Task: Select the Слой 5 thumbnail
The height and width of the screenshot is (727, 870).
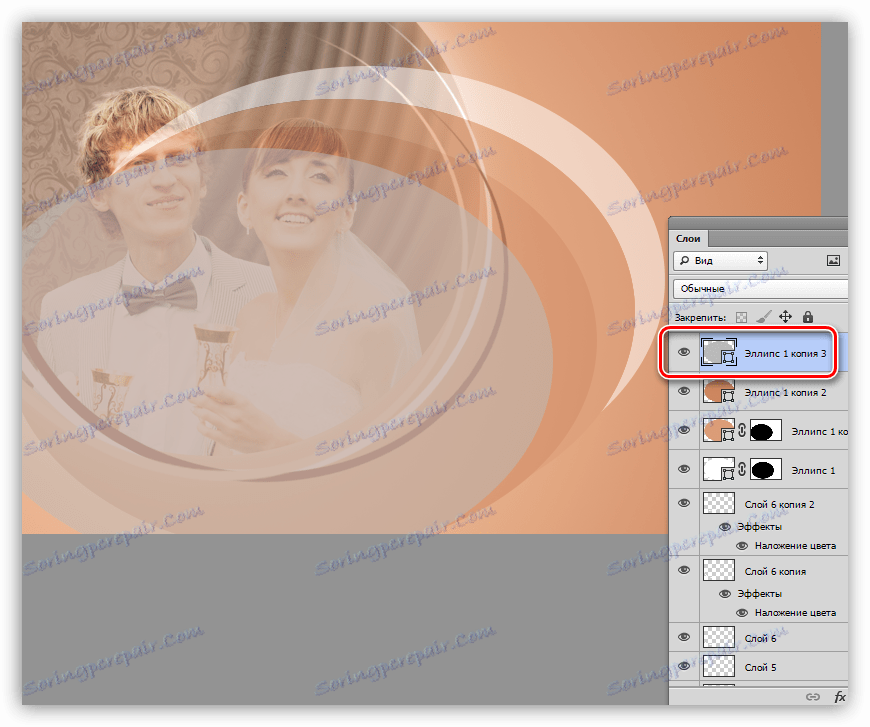Action: pyautogui.click(x=719, y=666)
